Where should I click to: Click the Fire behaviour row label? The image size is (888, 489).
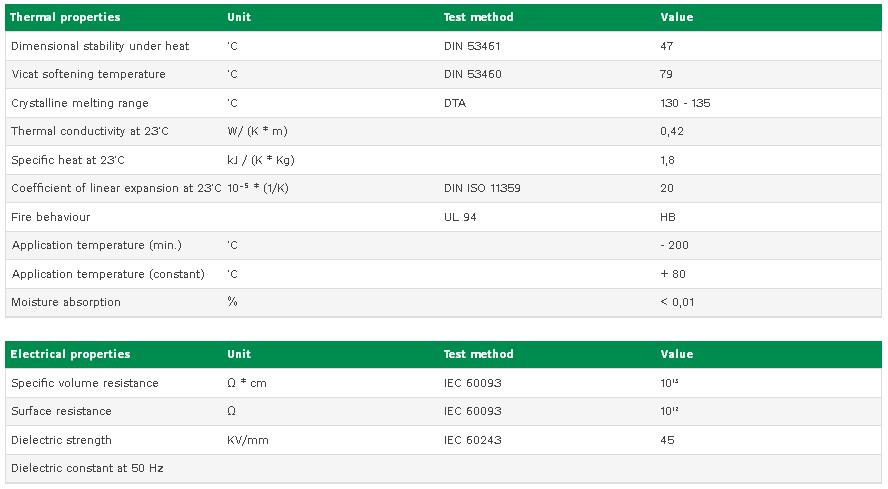[50, 217]
